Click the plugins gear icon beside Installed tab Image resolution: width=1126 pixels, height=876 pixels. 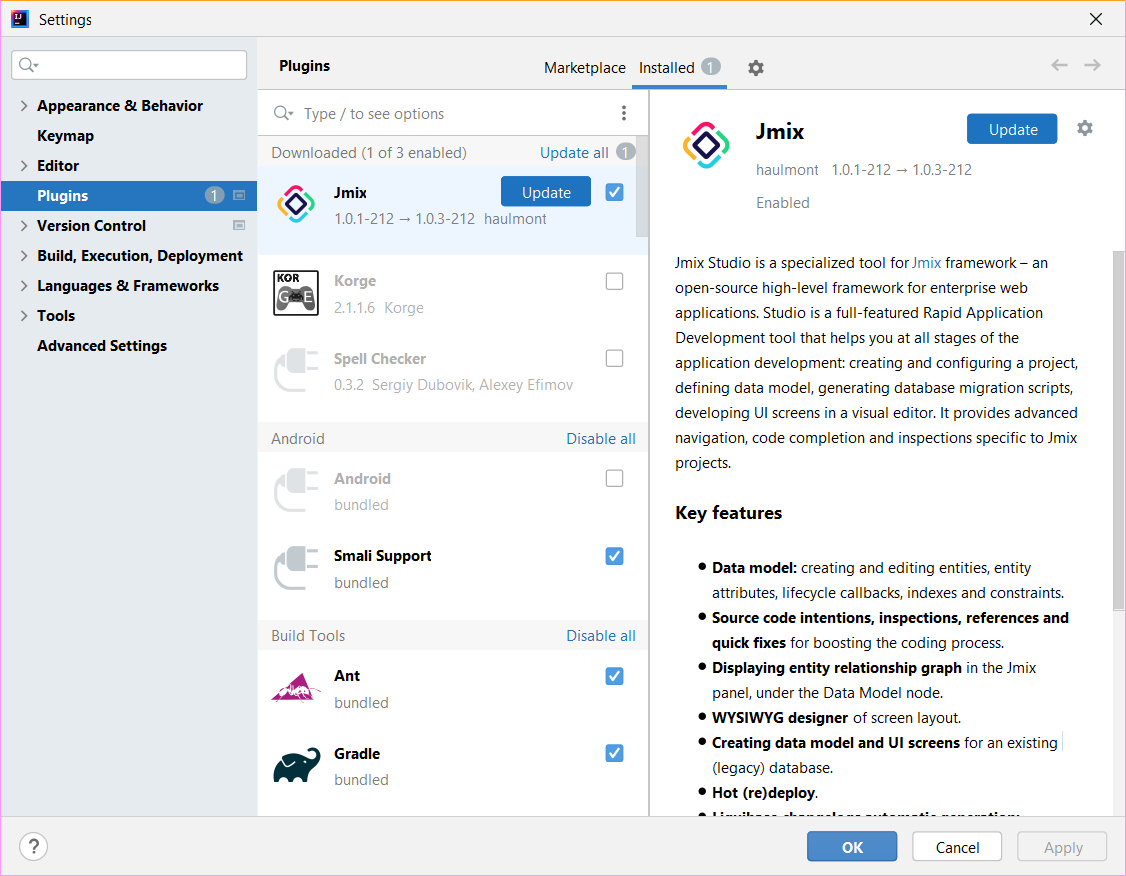756,68
